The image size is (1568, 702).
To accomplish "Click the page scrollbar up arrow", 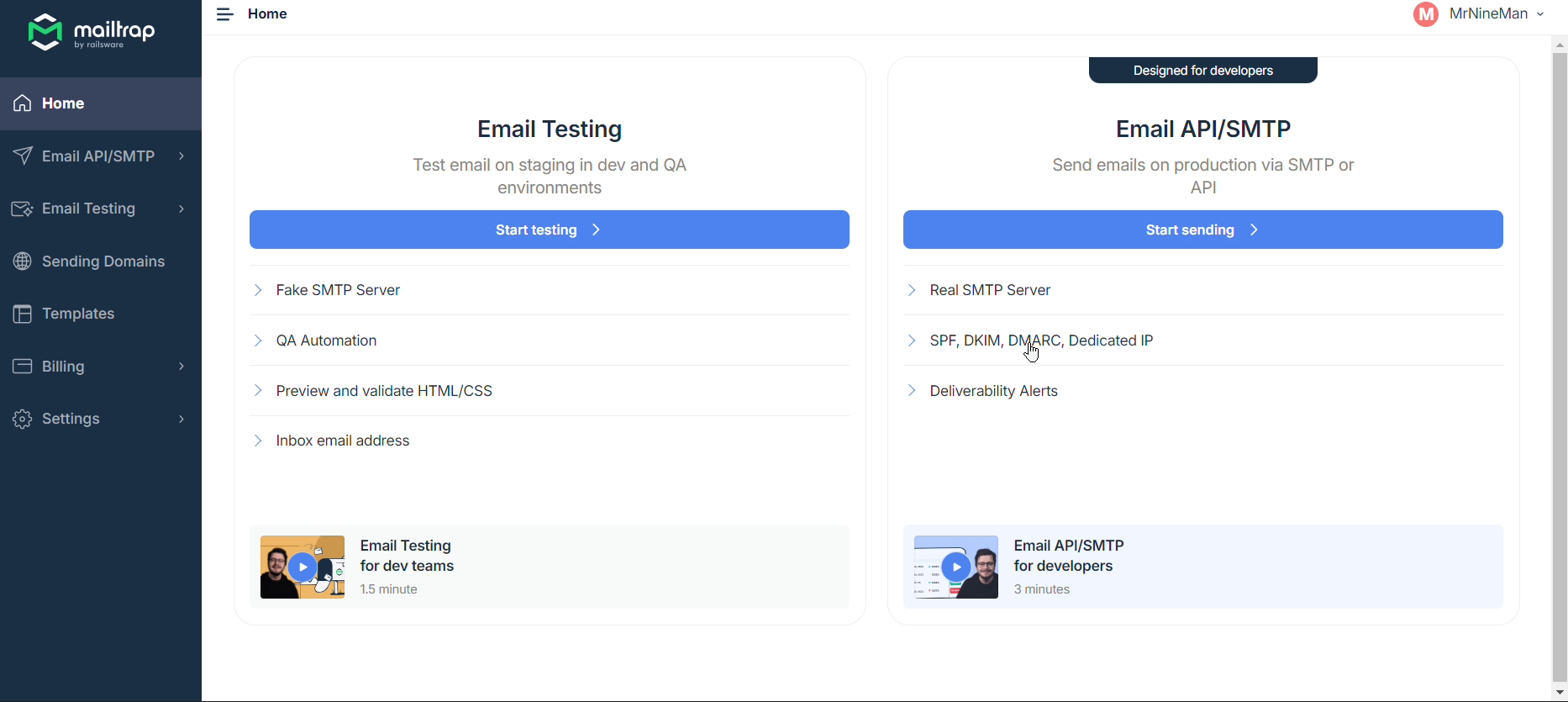I will 1560,45.
